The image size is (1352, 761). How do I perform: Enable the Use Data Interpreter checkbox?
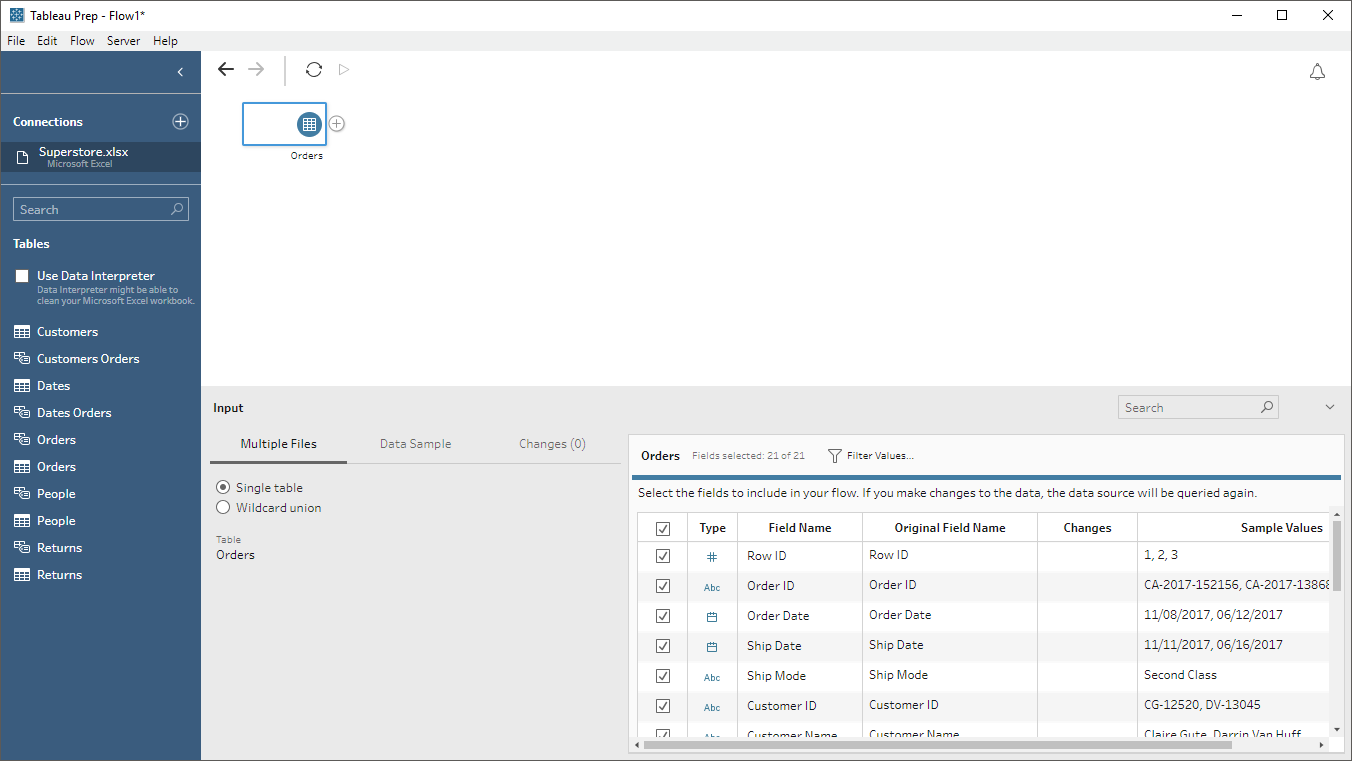click(22, 276)
